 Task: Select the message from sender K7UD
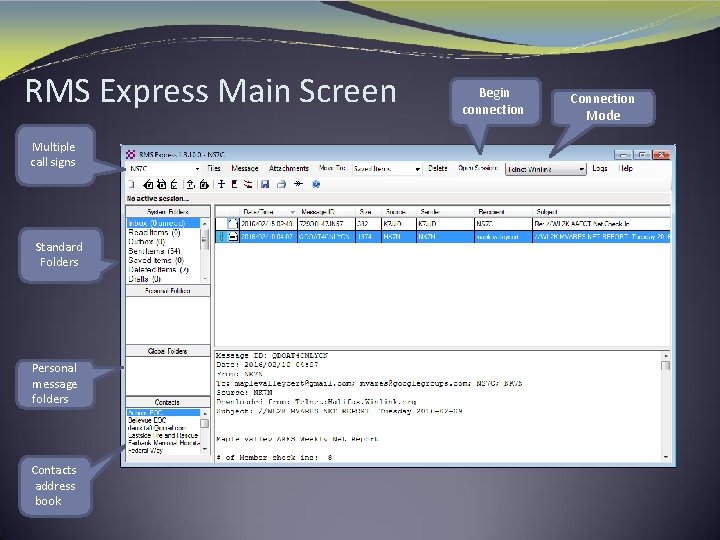click(x=443, y=224)
